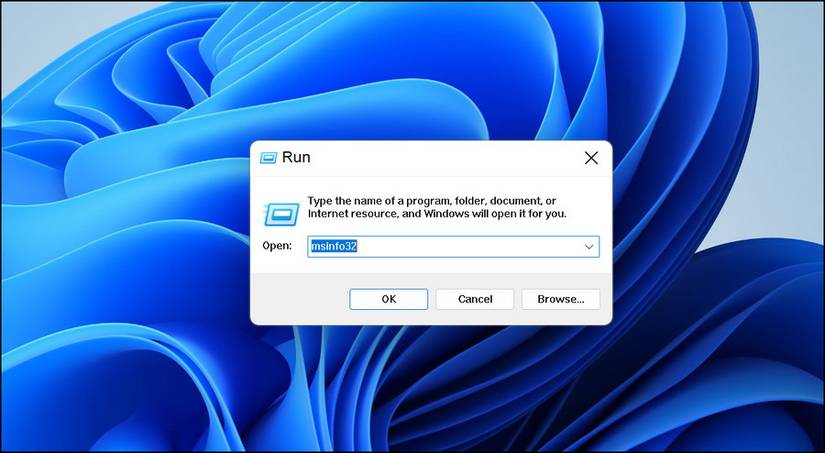Viewport: 825px width, 453px height.
Task: Click OK to run msinfo32
Action: (388, 299)
